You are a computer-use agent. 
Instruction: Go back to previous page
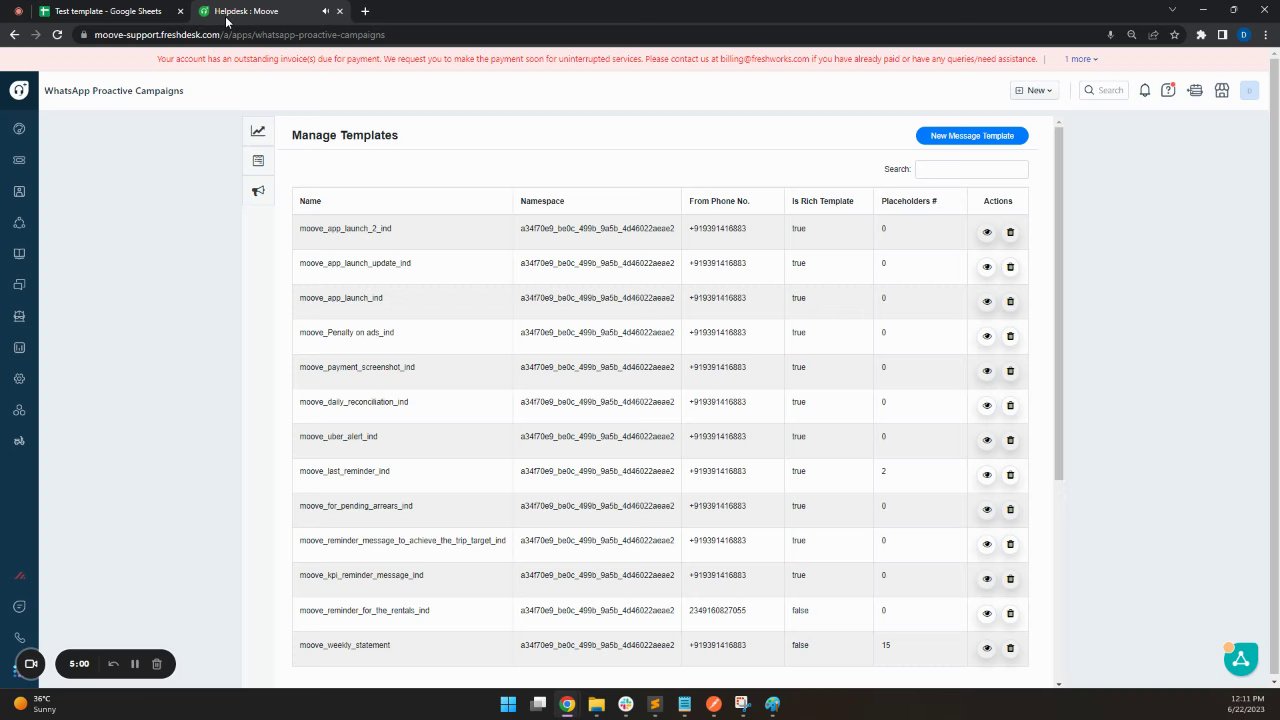pos(14,35)
